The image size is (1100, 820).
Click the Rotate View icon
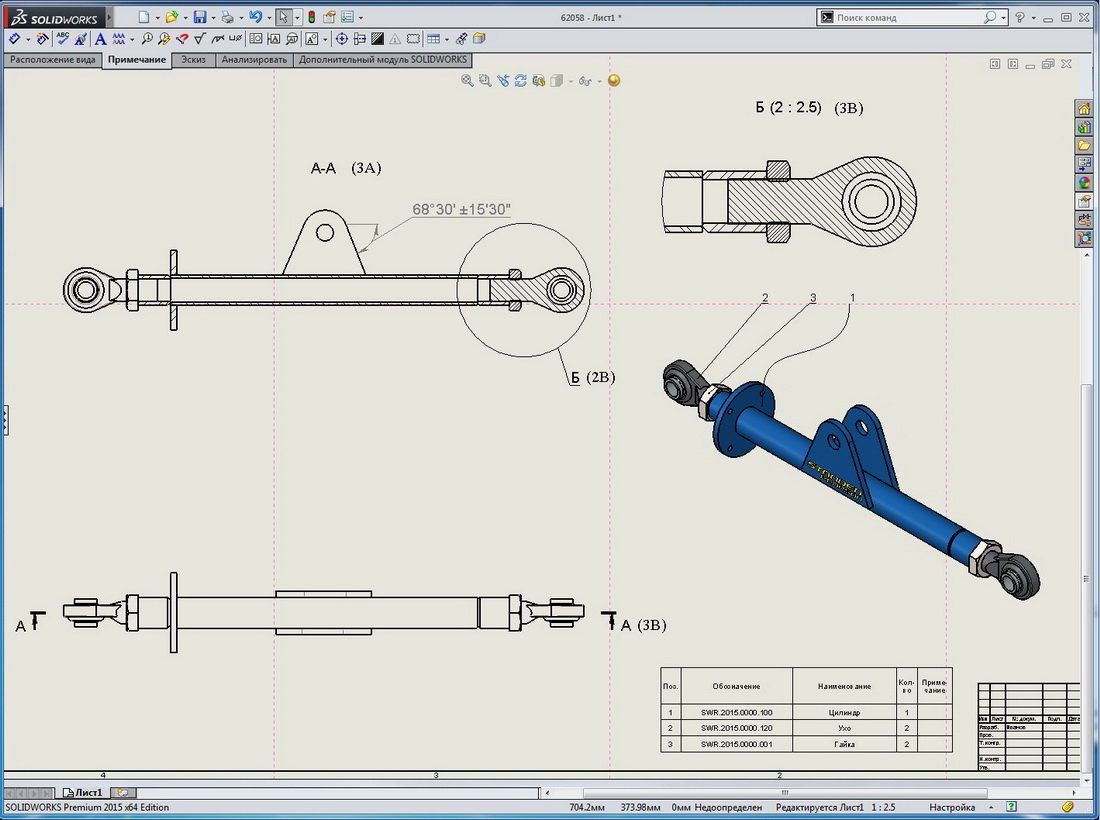(521, 81)
